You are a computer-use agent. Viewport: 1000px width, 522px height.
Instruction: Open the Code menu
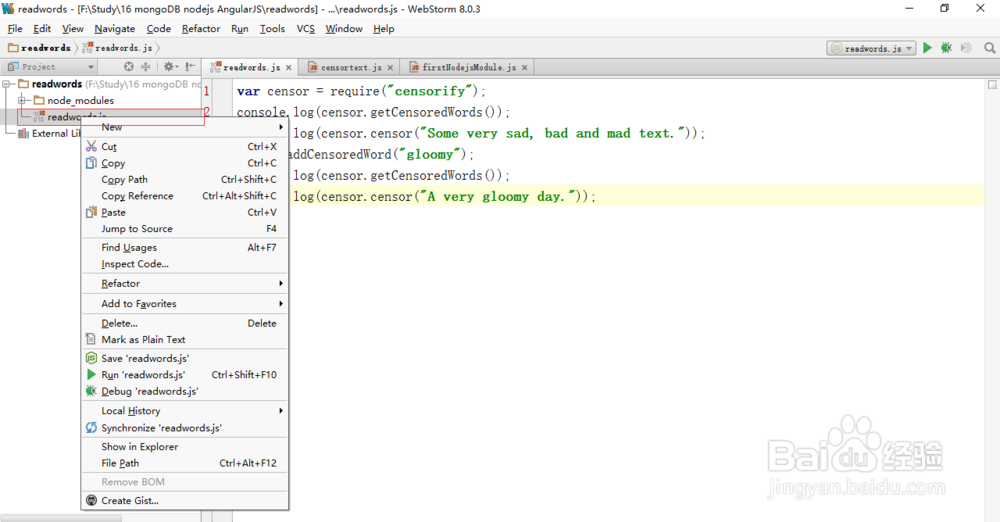pos(159,29)
